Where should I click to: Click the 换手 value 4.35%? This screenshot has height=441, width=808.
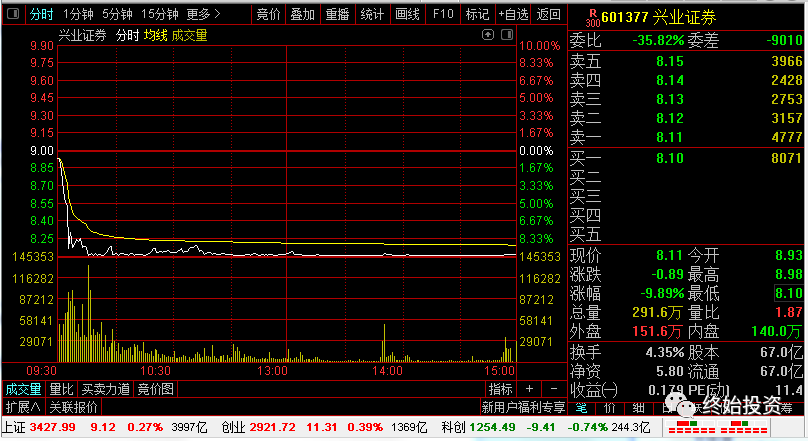click(x=665, y=352)
